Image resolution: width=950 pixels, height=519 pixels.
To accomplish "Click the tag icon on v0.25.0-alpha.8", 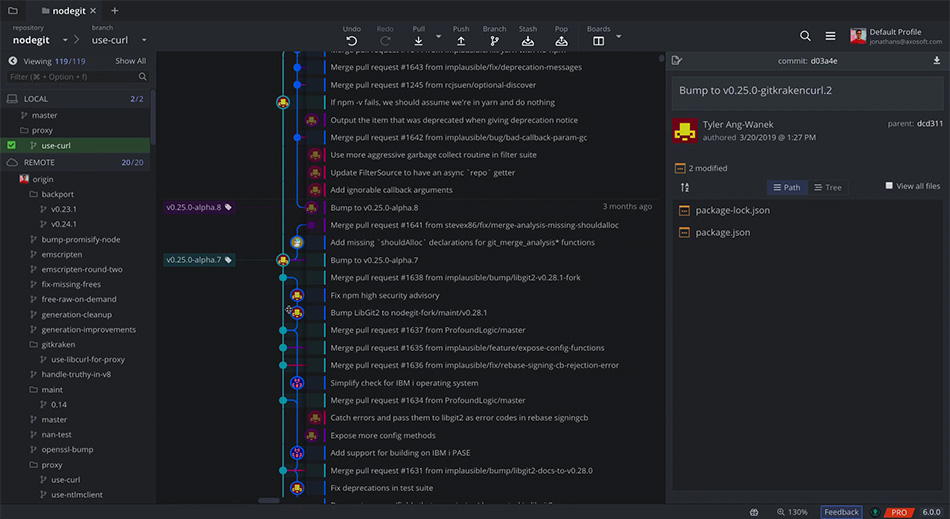I will click(x=228, y=207).
